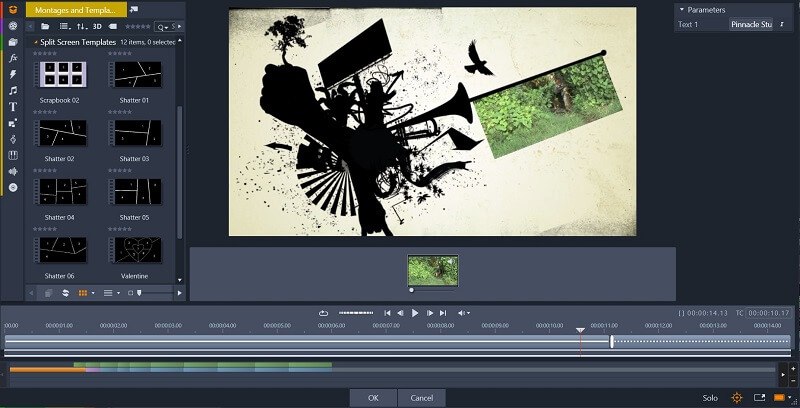Click the undock preview window icon
Image resolution: width=800 pixels, height=408 pixels.
point(759,397)
